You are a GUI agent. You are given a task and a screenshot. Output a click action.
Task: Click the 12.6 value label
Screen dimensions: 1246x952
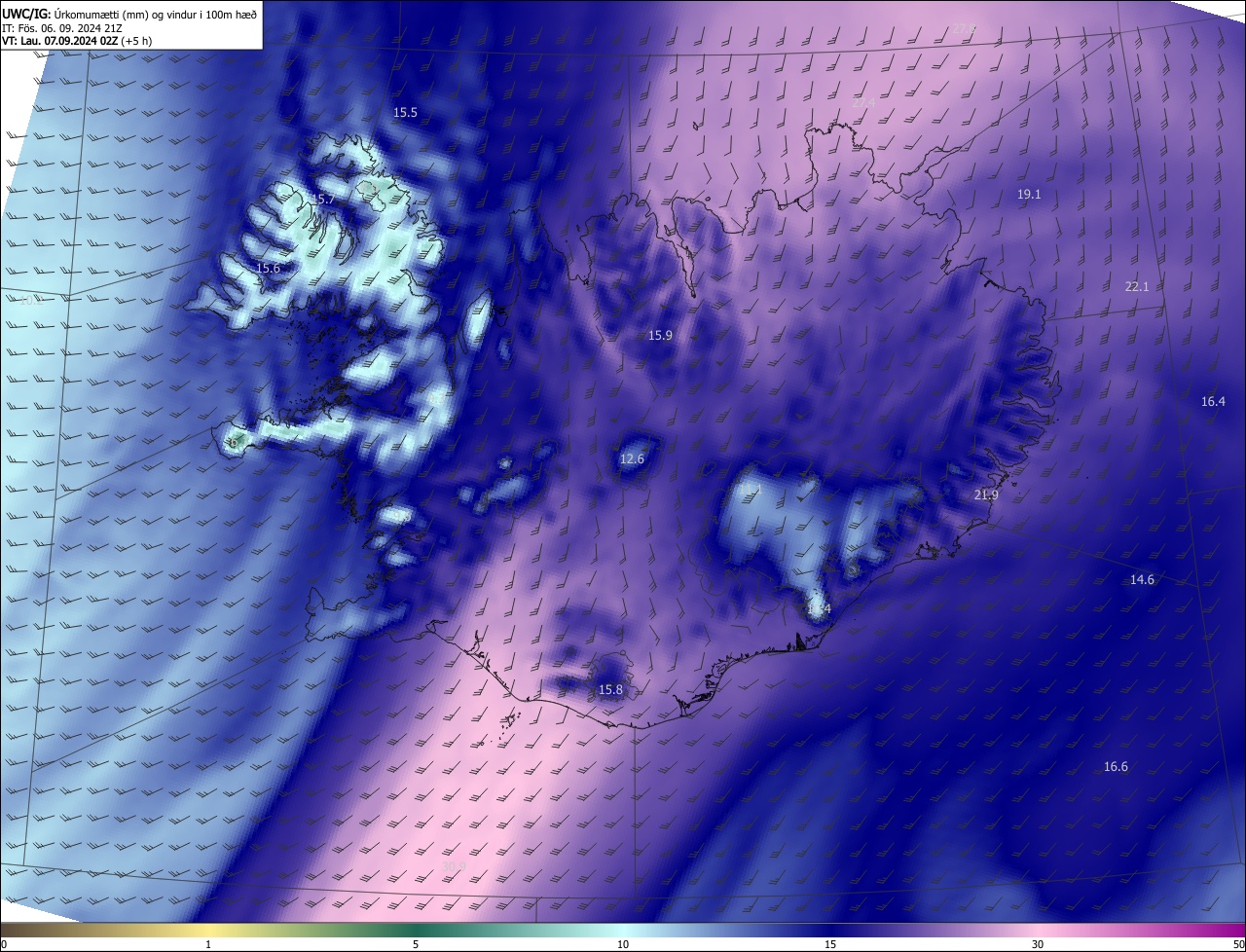pyautogui.click(x=632, y=459)
